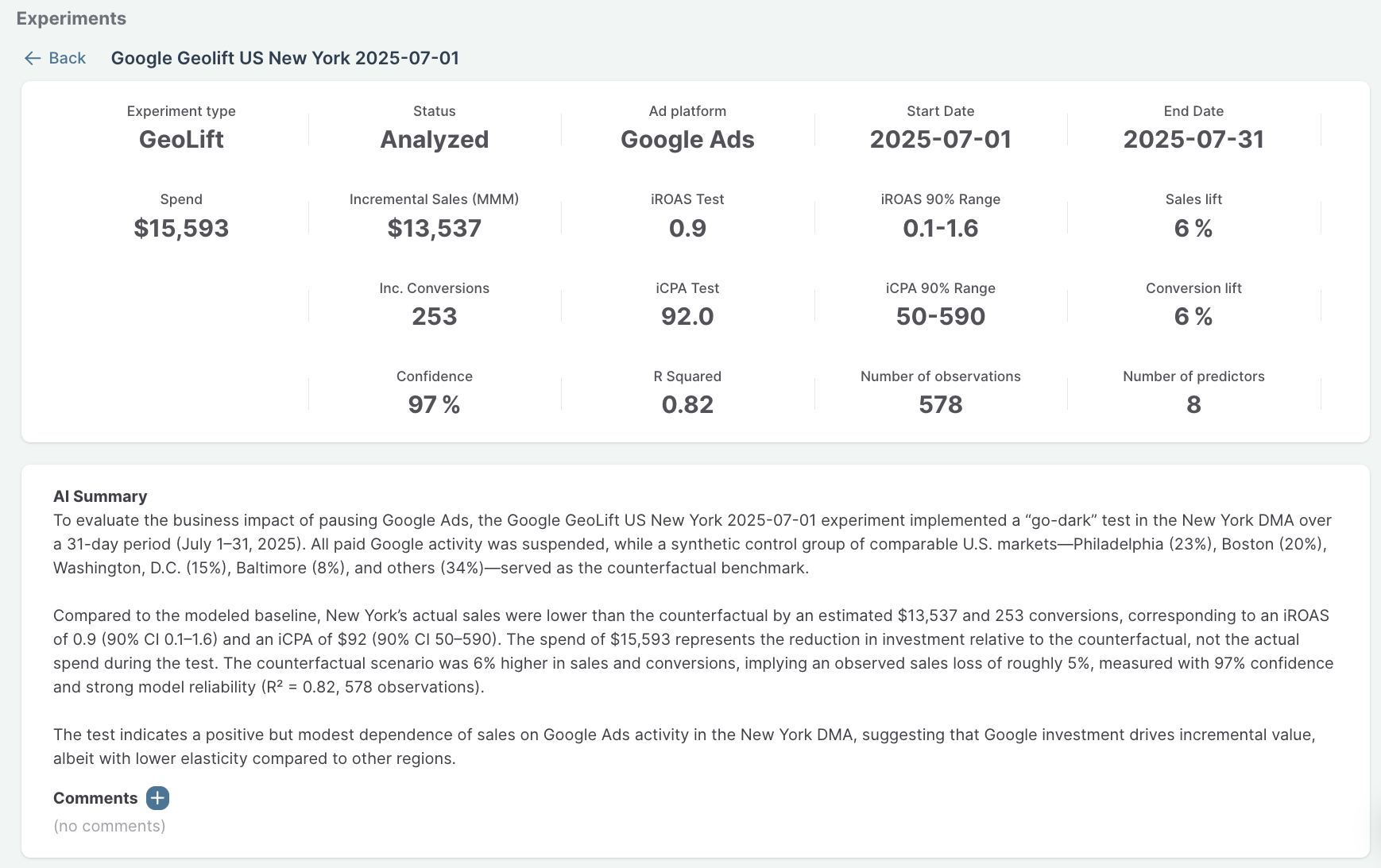This screenshot has height=868, width=1381.
Task: Click the Spend value $15,593
Action: [x=181, y=229]
